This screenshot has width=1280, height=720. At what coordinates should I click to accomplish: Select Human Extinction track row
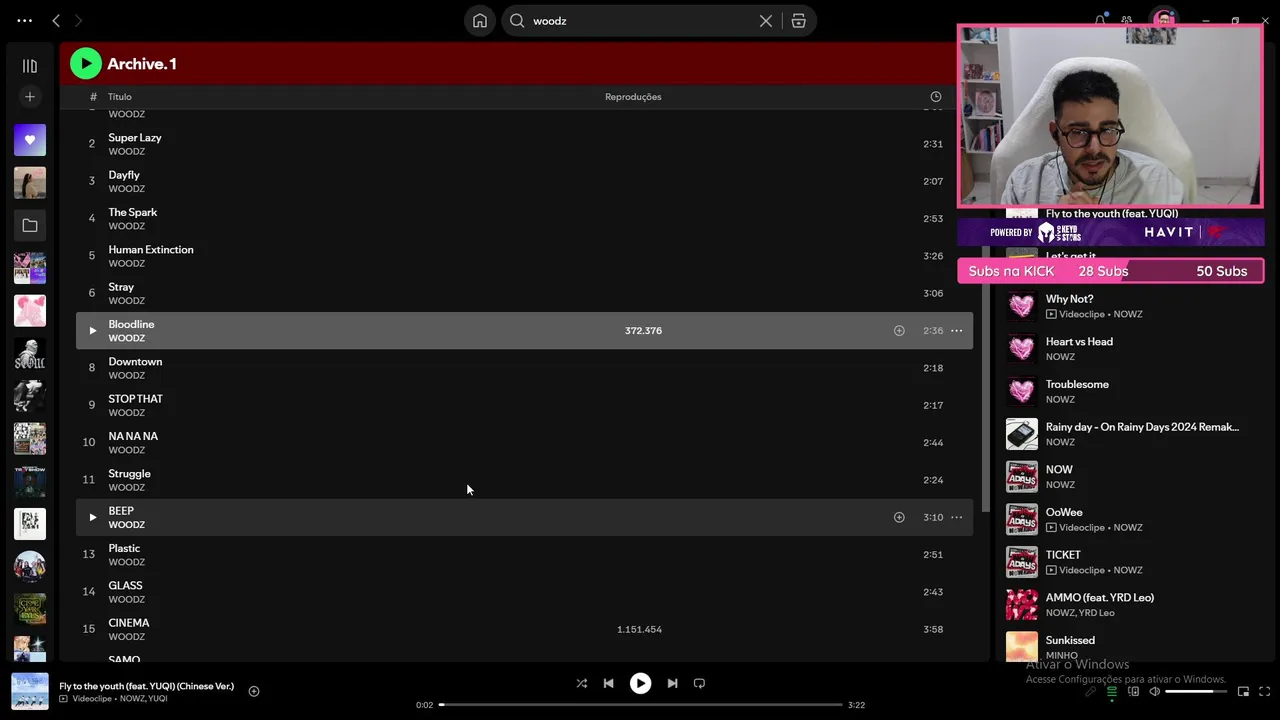point(524,256)
